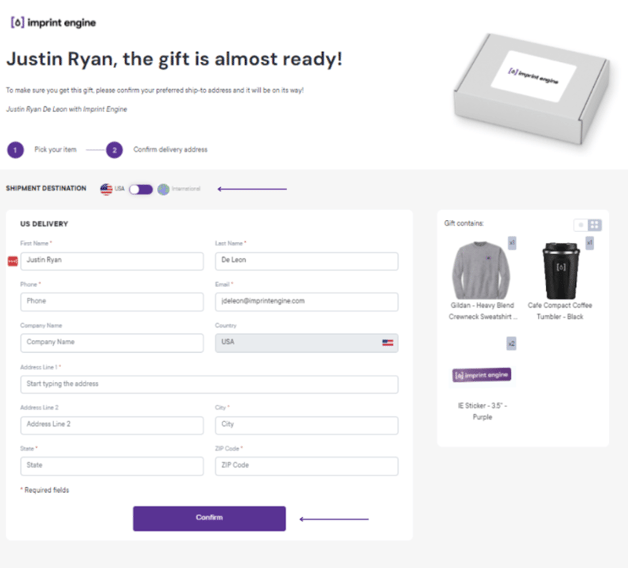The height and width of the screenshot is (568, 628).
Task: Switch gift items to grid view
Action: point(595,225)
